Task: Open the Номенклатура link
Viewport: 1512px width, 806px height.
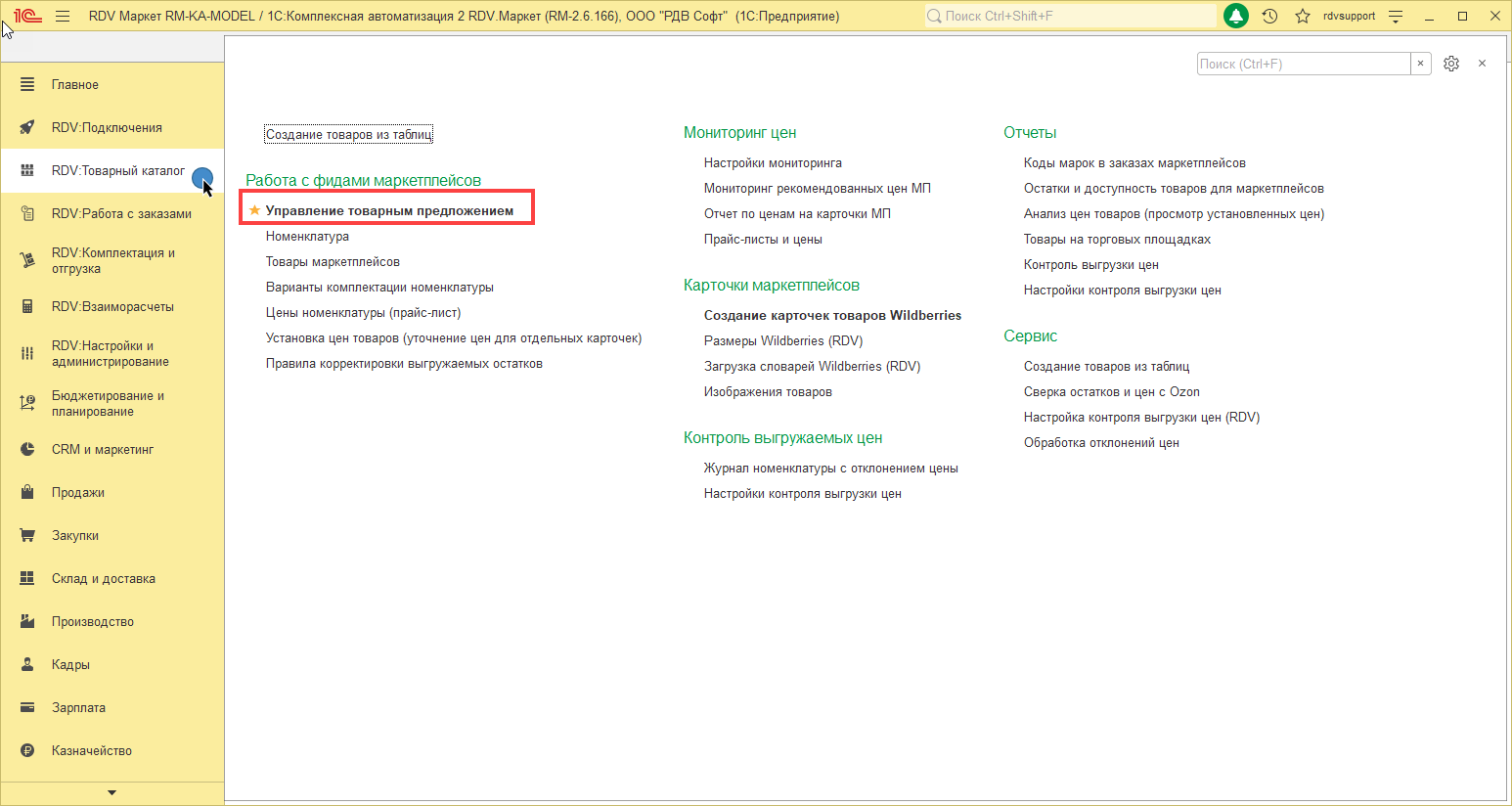Action: [307, 237]
